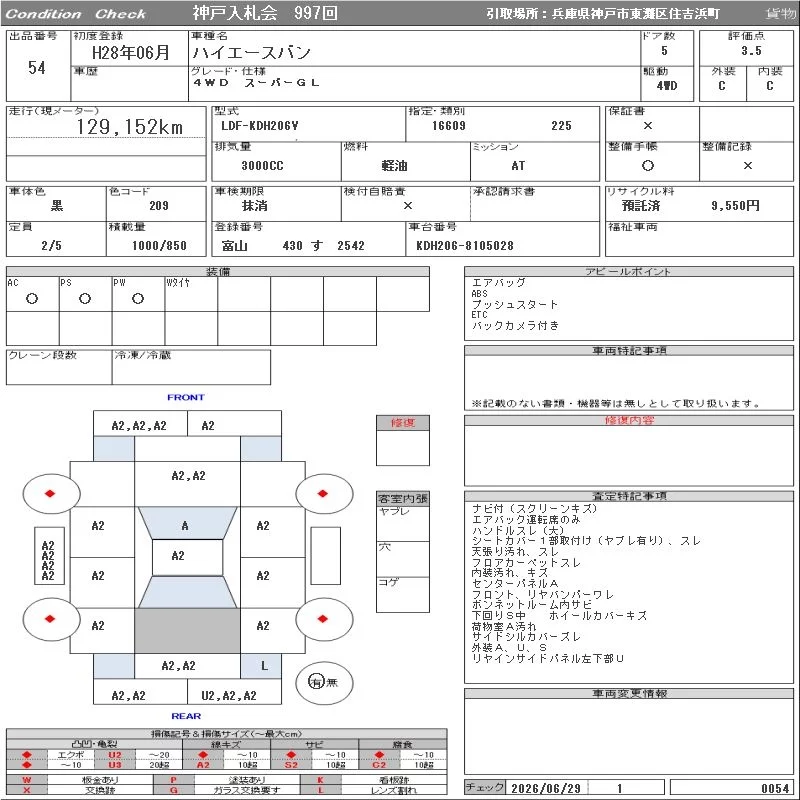The height and width of the screenshot is (800, 800).
Task: Click the G ガラス交換要す legend code
Action: [x=173, y=790]
